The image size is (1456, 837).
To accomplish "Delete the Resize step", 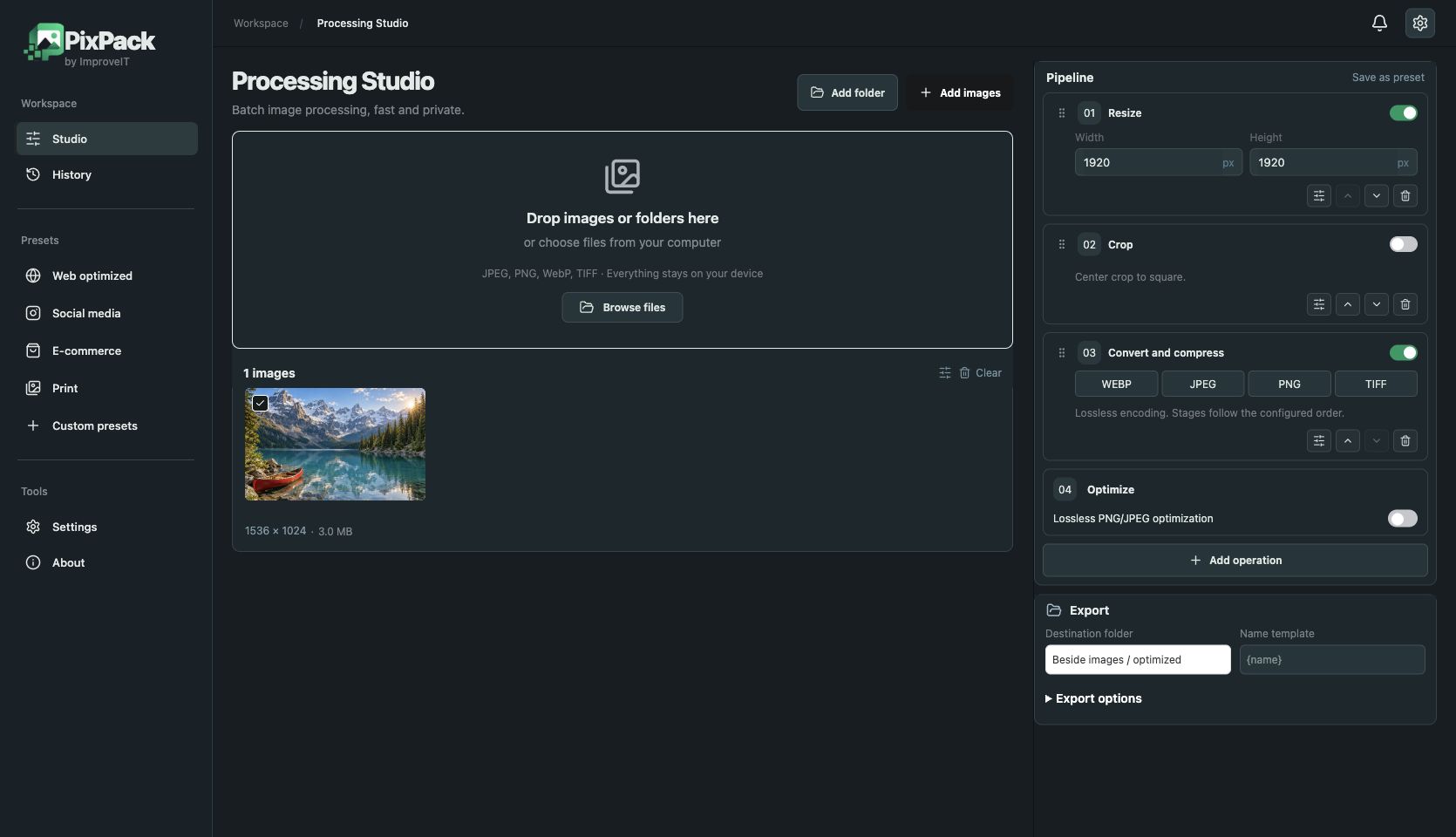I will (1405, 196).
